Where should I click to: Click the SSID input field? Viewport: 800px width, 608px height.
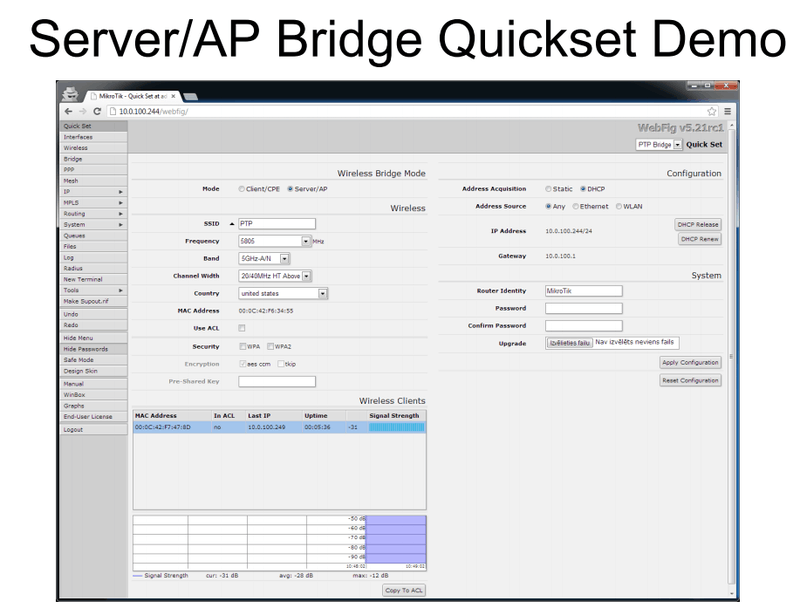tap(277, 224)
